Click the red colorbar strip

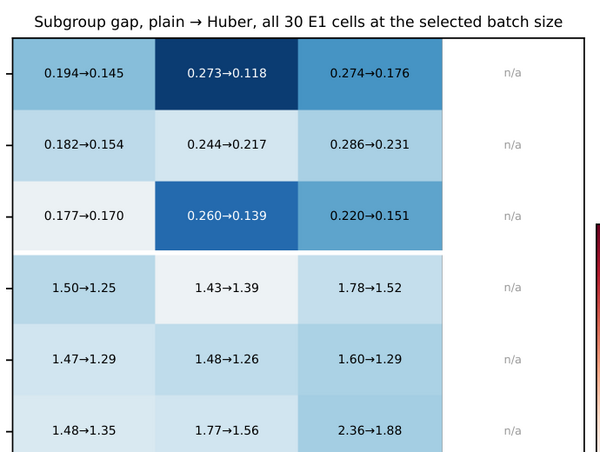[x=598, y=338]
